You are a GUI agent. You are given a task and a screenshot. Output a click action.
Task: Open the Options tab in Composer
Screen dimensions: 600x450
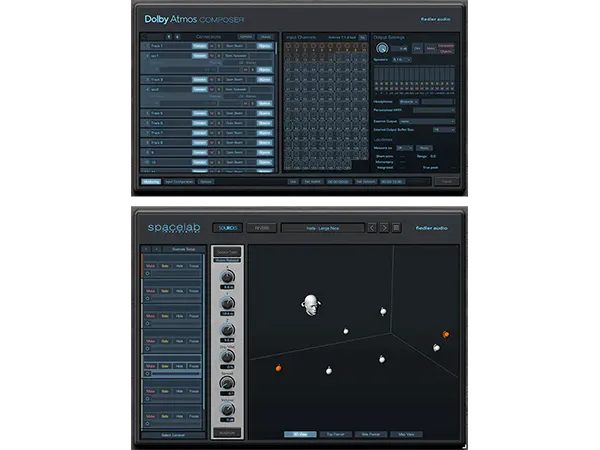tap(206, 181)
